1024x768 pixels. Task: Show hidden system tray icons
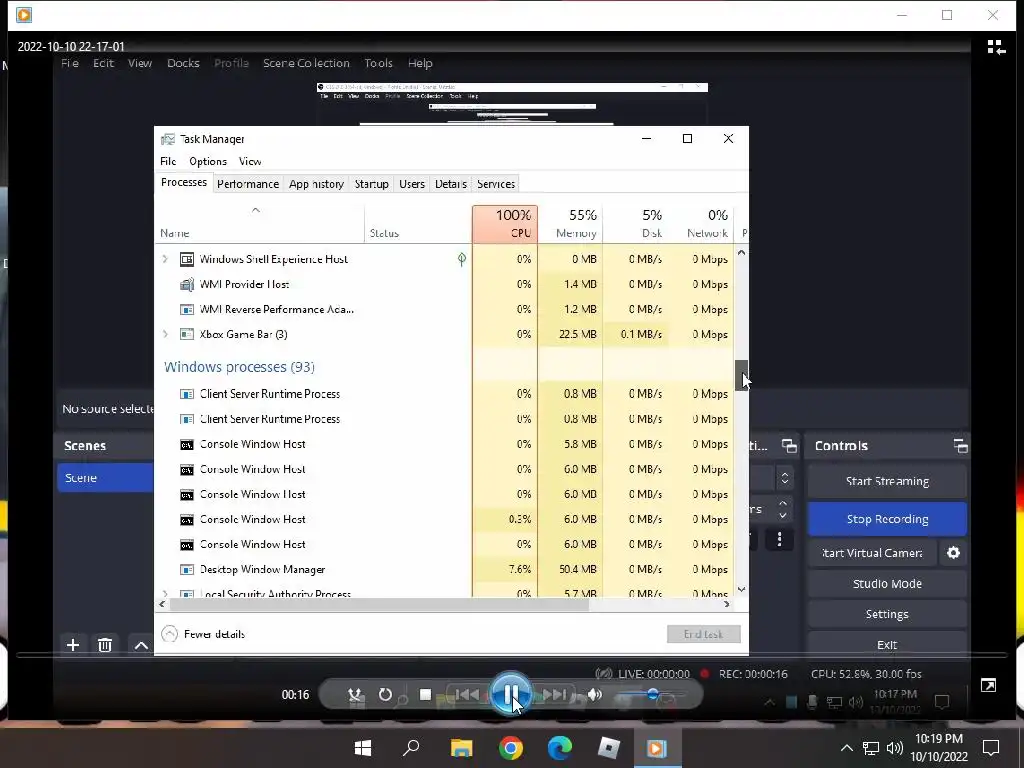(846, 748)
